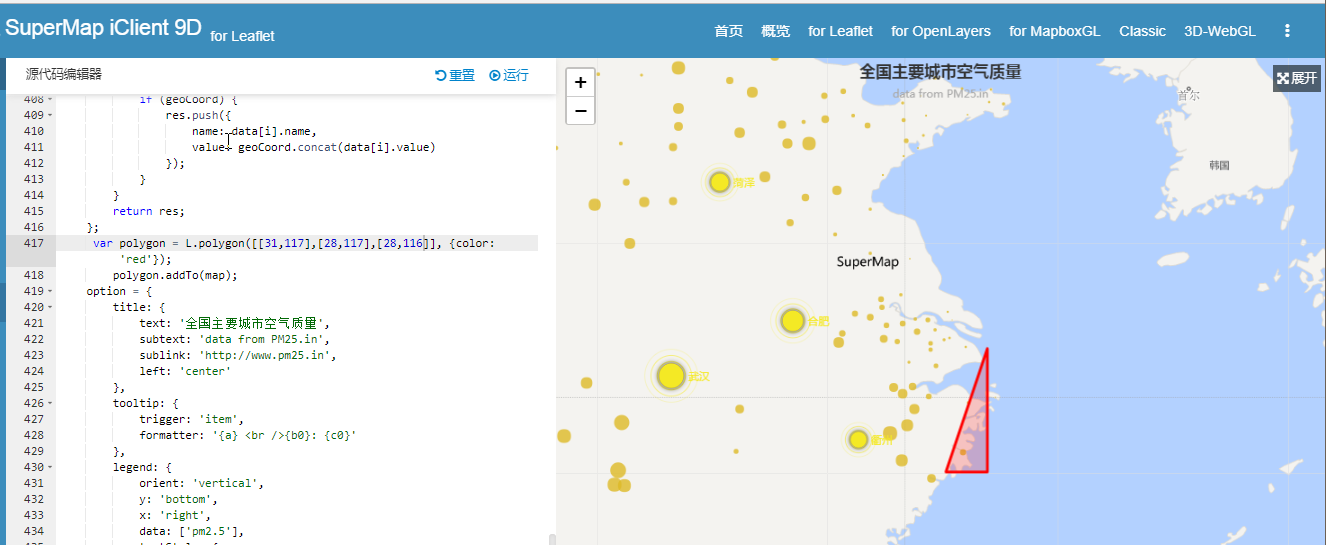Viewport: 1326px width, 545px height.
Task: Open the header kebab menu
Action: [1287, 31]
